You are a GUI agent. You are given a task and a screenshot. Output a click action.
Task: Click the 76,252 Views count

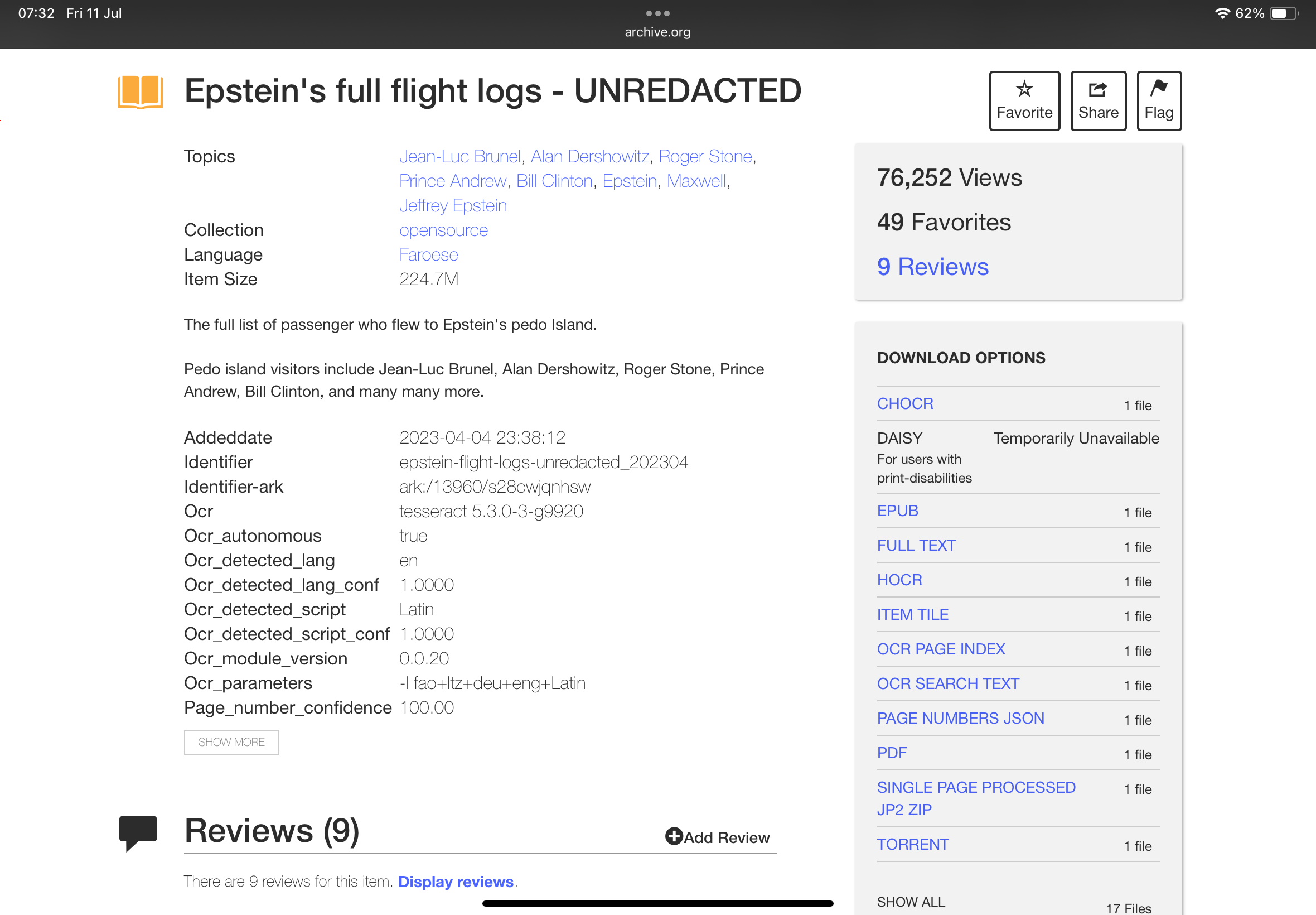949,178
